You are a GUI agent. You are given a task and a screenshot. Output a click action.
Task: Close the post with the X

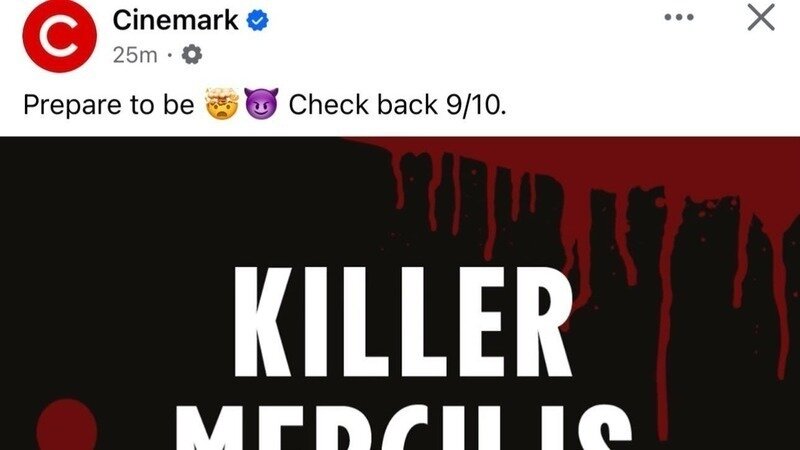761,17
